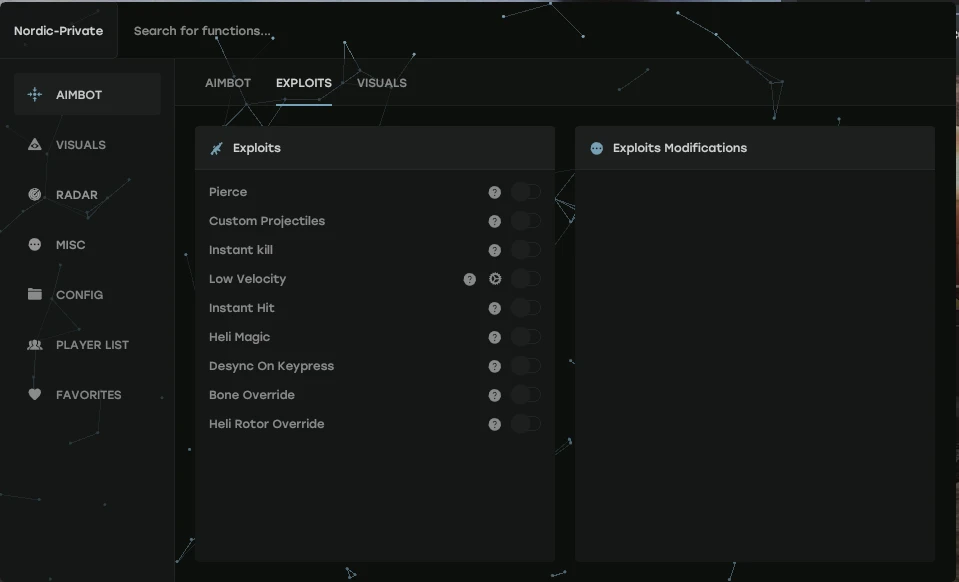Turn on Instant Hit toggle

click(x=526, y=308)
